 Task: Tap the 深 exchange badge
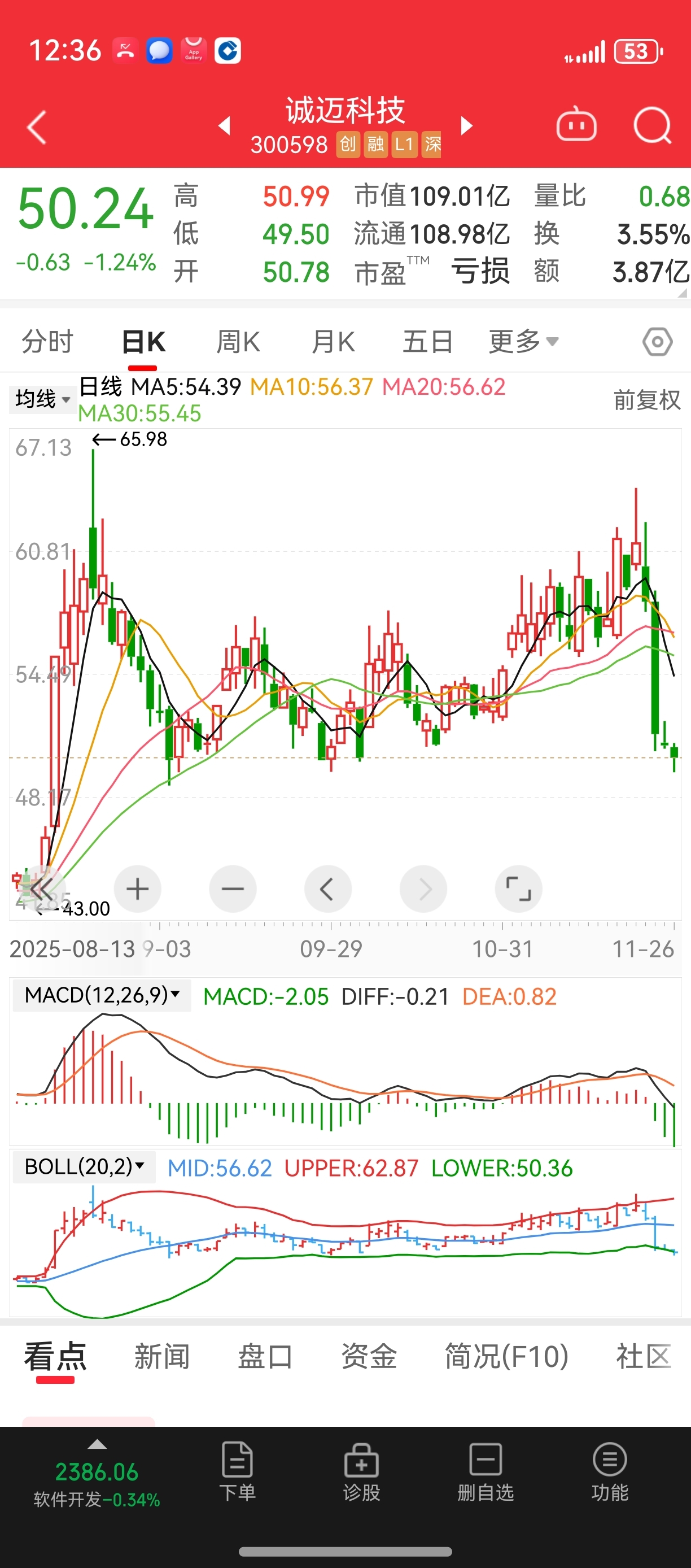[x=432, y=144]
